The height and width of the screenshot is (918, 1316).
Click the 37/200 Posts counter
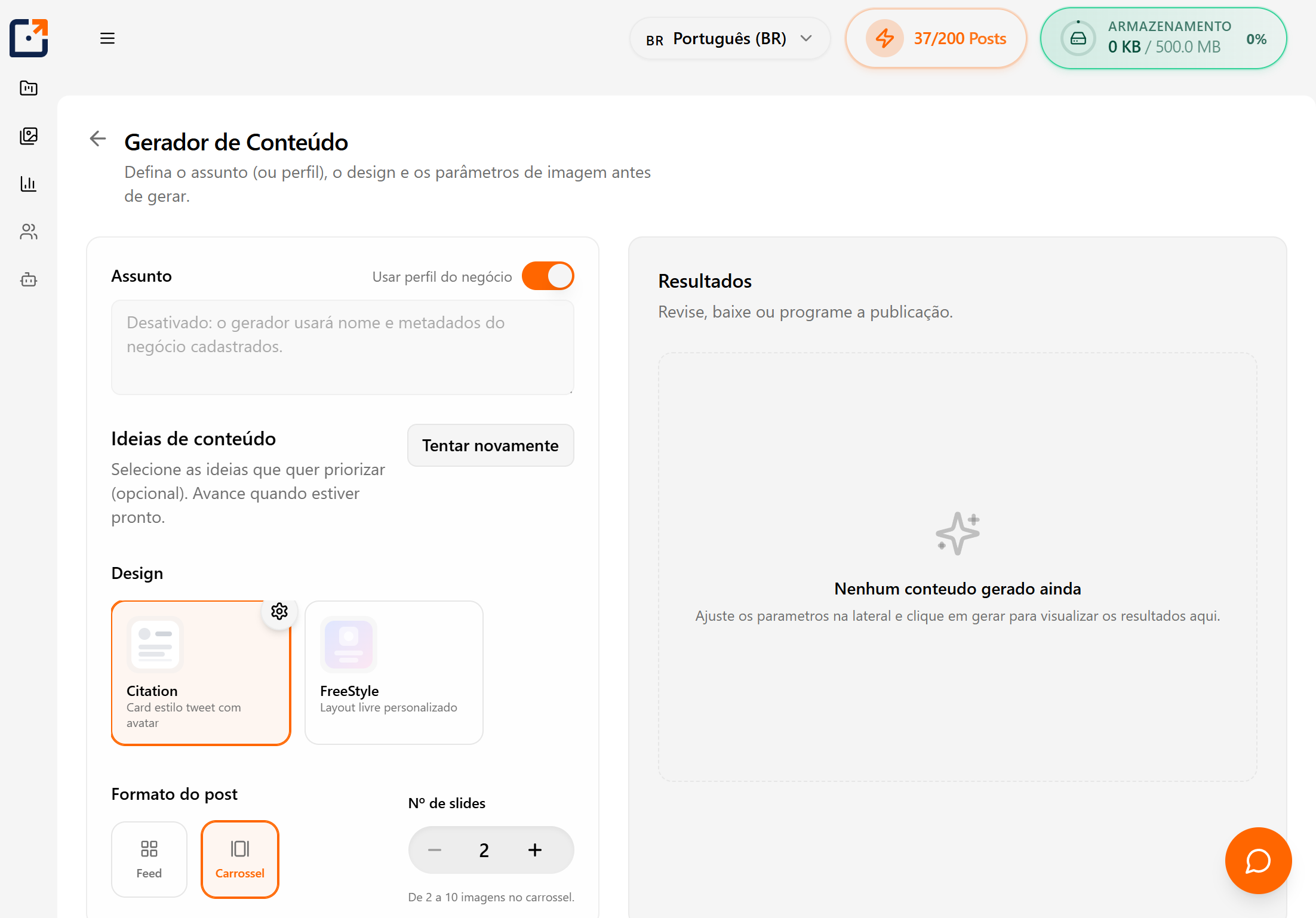coord(936,39)
